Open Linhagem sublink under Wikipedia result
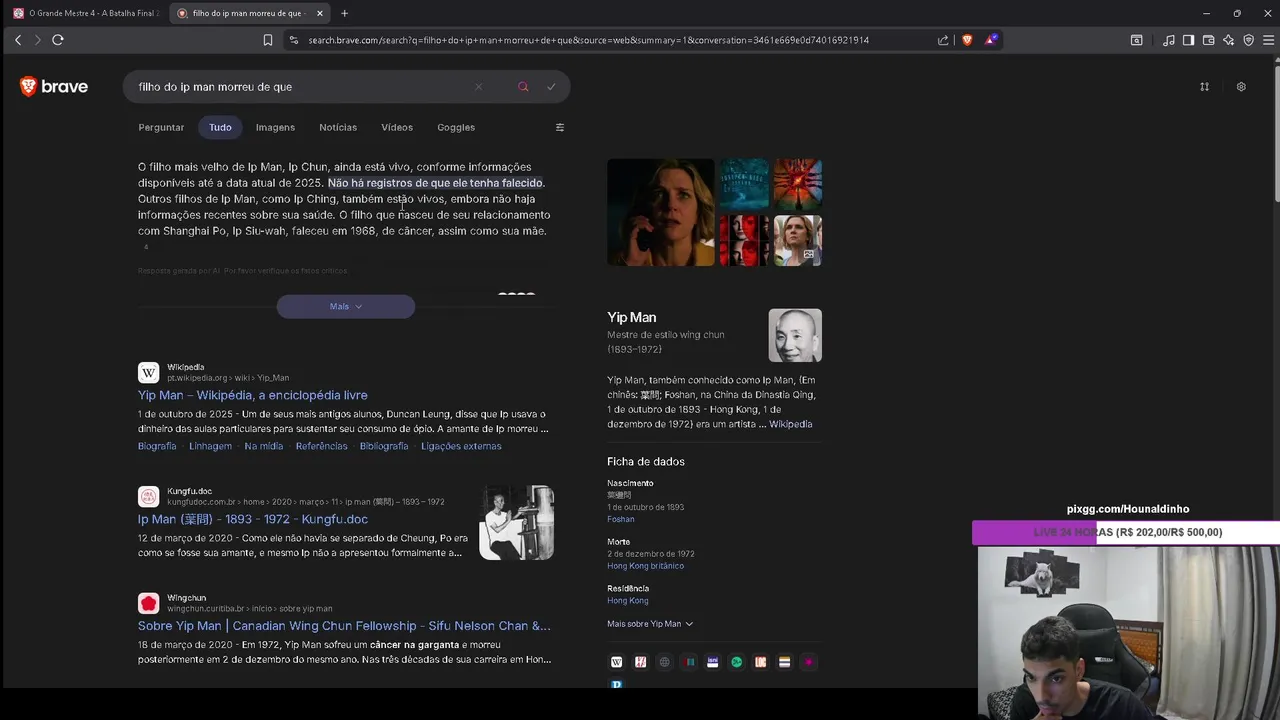The width and height of the screenshot is (1280, 720). pos(210,446)
